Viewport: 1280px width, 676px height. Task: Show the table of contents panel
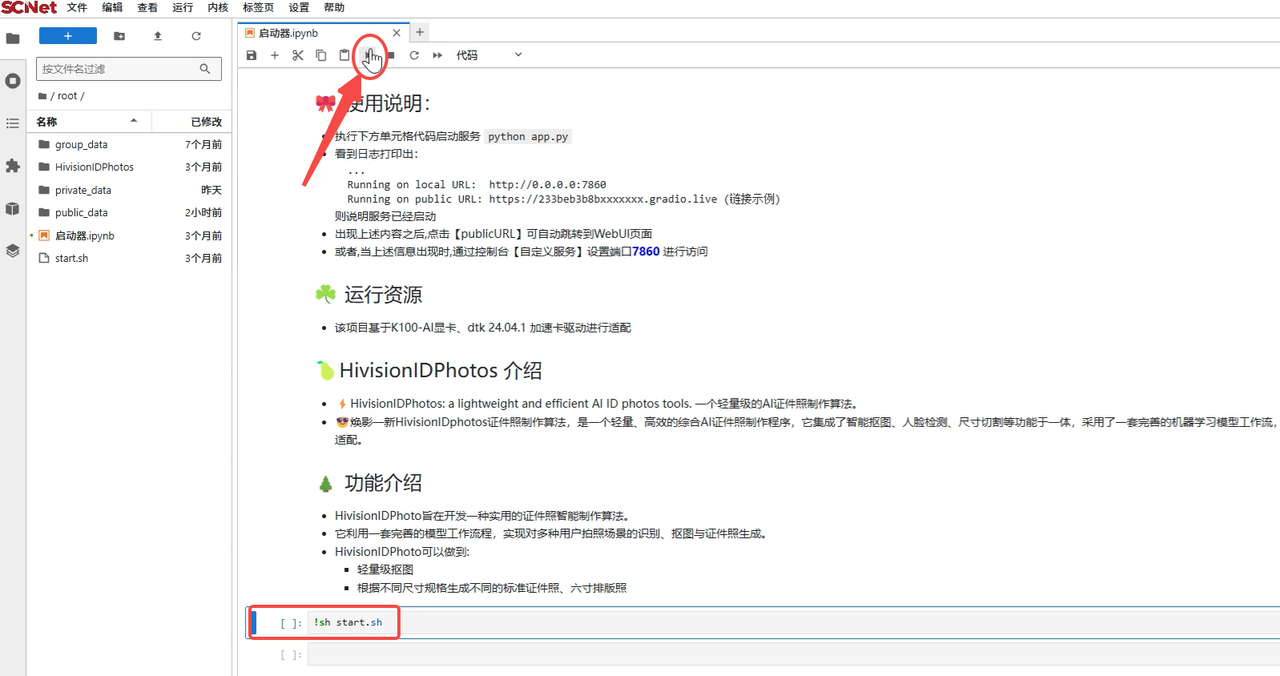(x=13, y=123)
